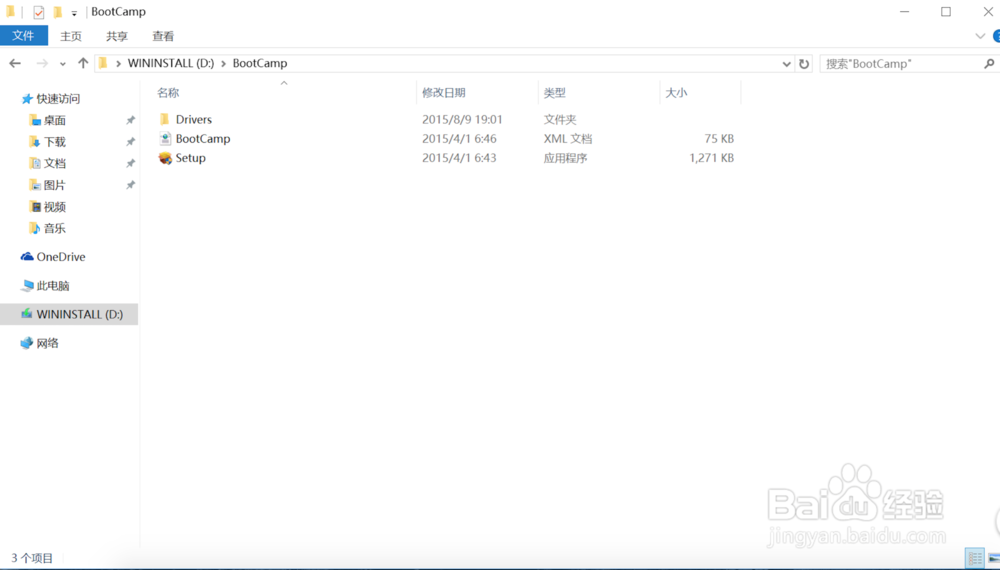This screenshot has width=1000, height=570.
Task: Select the Drivers folder name
Action: coord(194,119)
